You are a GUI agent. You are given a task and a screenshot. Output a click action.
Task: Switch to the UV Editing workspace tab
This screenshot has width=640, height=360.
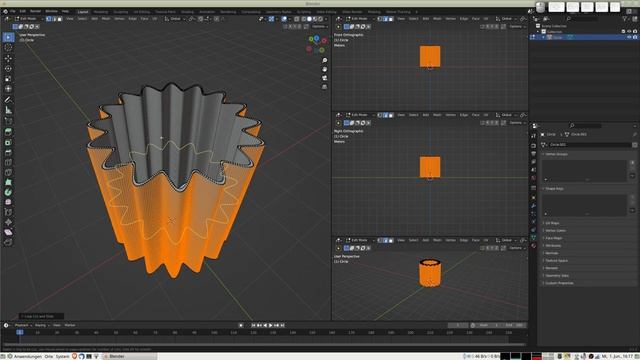(x=142, y=12)
